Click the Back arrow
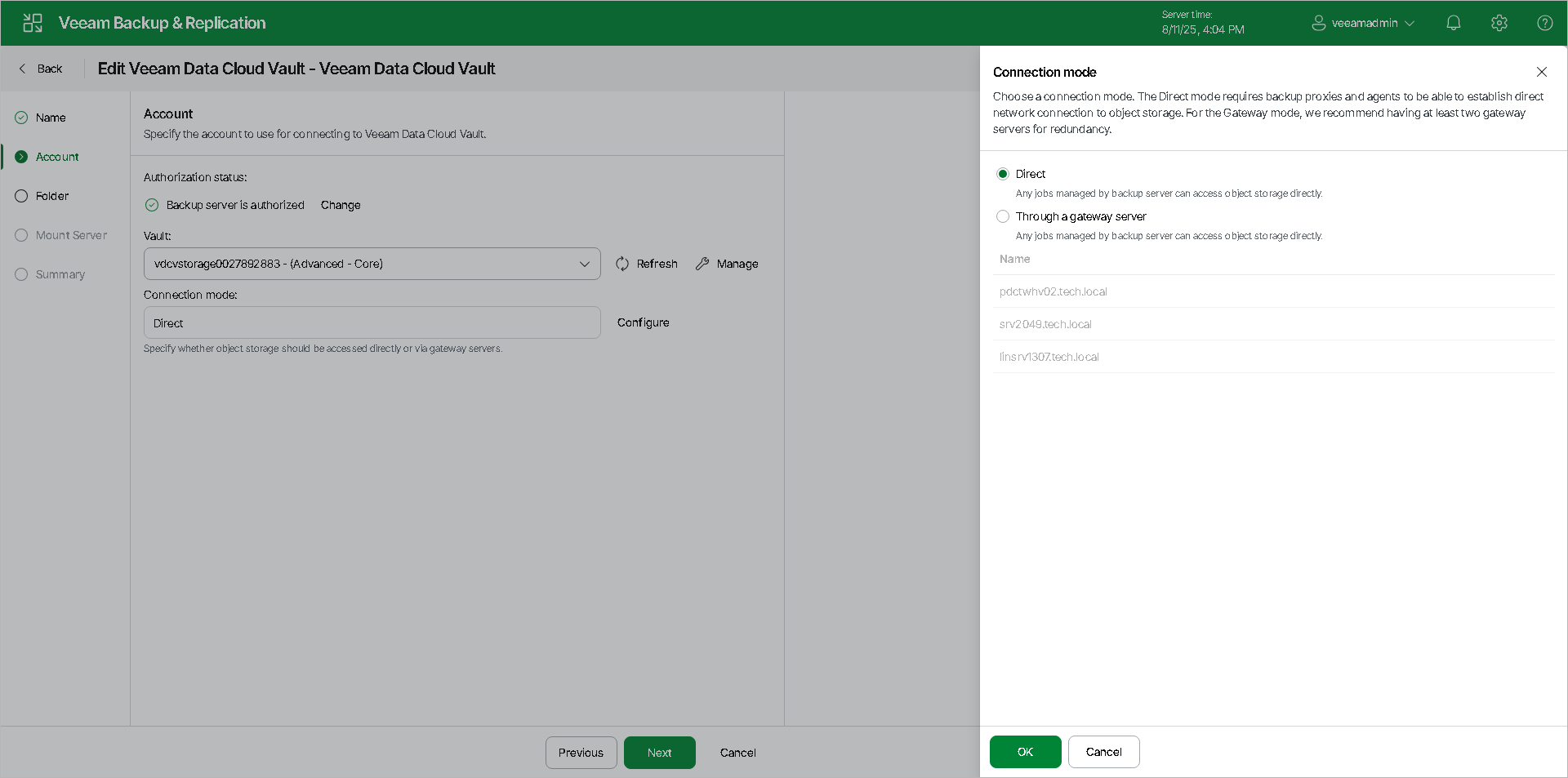Viewport: 1568px width, 778px height. coord(22,69)
